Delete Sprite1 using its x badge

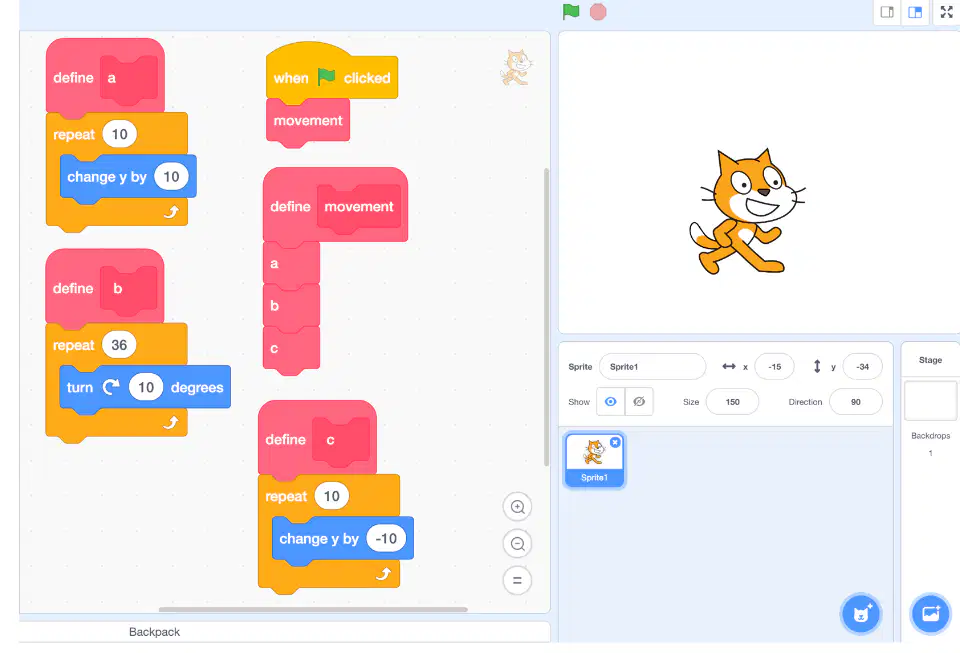pos(615,442)
